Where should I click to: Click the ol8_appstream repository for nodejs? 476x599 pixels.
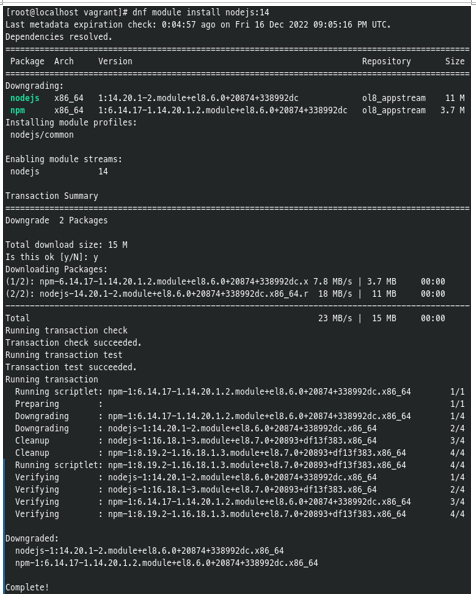tap(394, 98)
